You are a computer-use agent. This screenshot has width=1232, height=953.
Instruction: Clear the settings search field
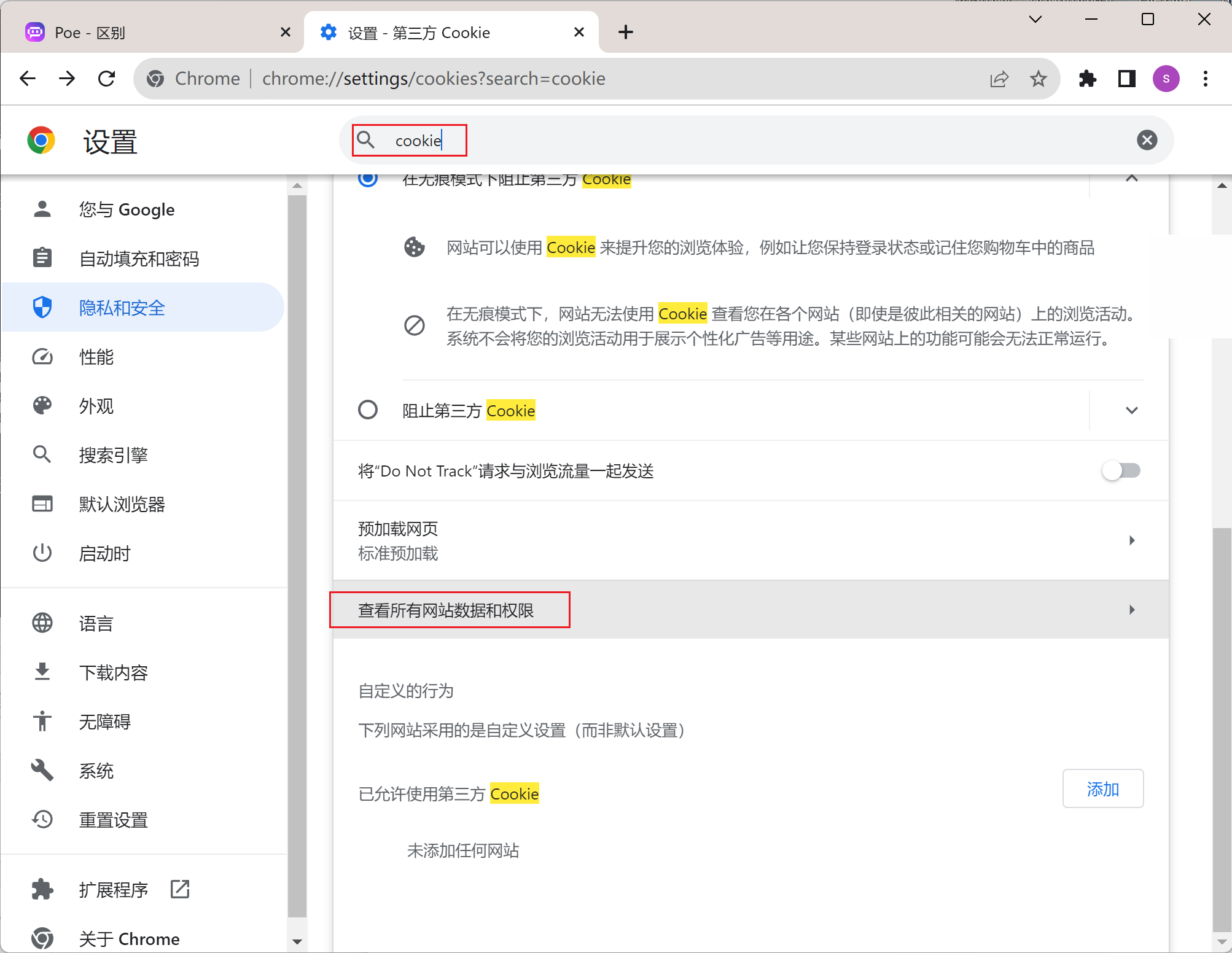[x=1147, y=140]
